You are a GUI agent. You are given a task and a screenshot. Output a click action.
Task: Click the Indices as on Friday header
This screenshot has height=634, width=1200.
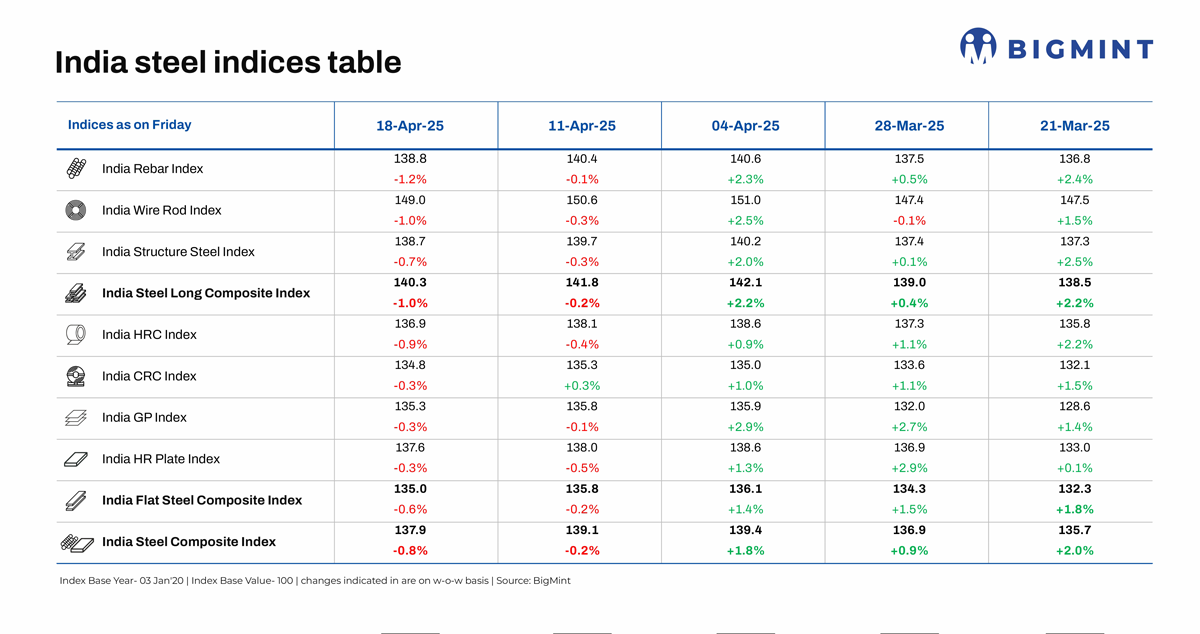coord(129,125)
